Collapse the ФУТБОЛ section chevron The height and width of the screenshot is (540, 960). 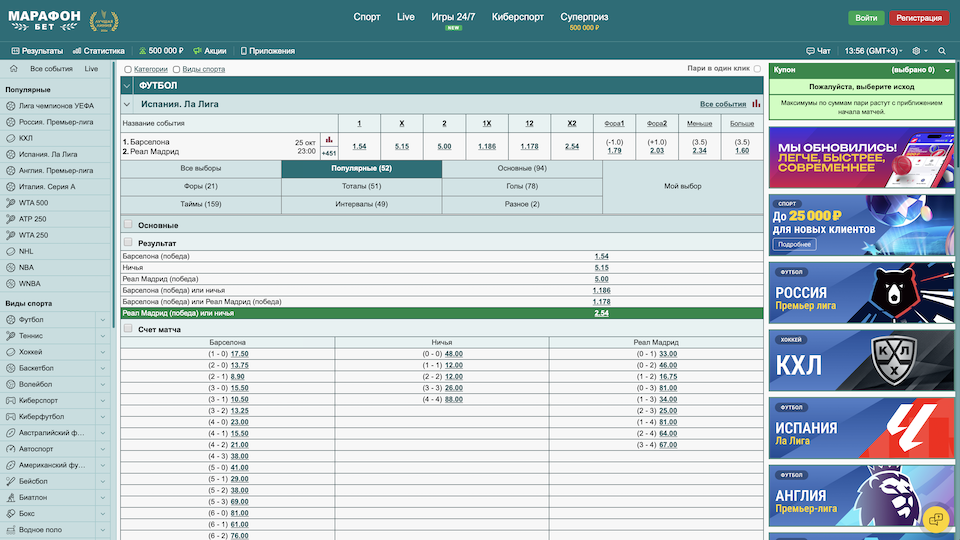pyautogui.click(x=127, y=86)
